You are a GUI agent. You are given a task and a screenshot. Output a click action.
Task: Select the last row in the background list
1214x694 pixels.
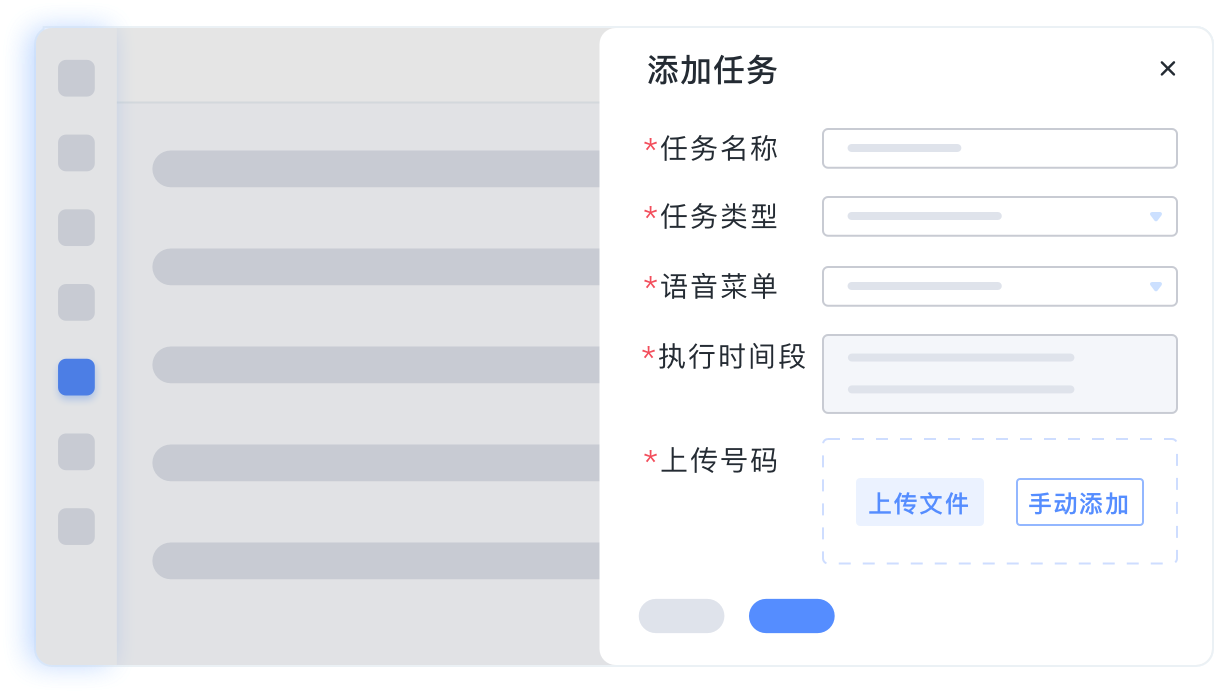[x=375, y=561]
